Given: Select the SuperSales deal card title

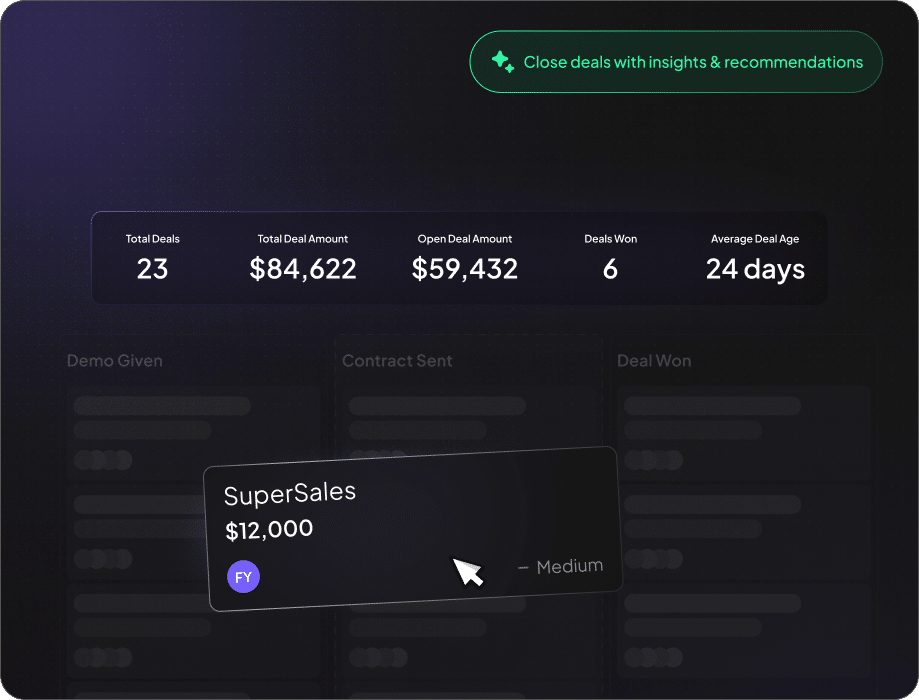Looking at the screenshot, I should tap(290, 494).
